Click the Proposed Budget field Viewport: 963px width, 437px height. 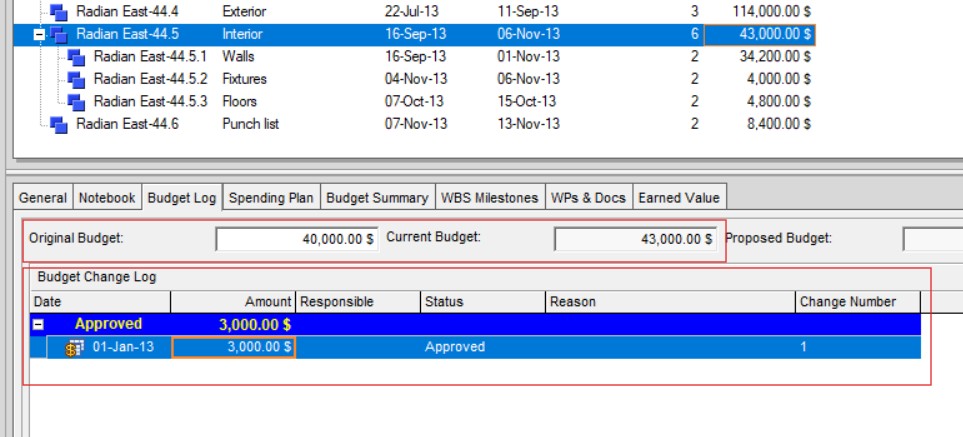pos(932,240)
